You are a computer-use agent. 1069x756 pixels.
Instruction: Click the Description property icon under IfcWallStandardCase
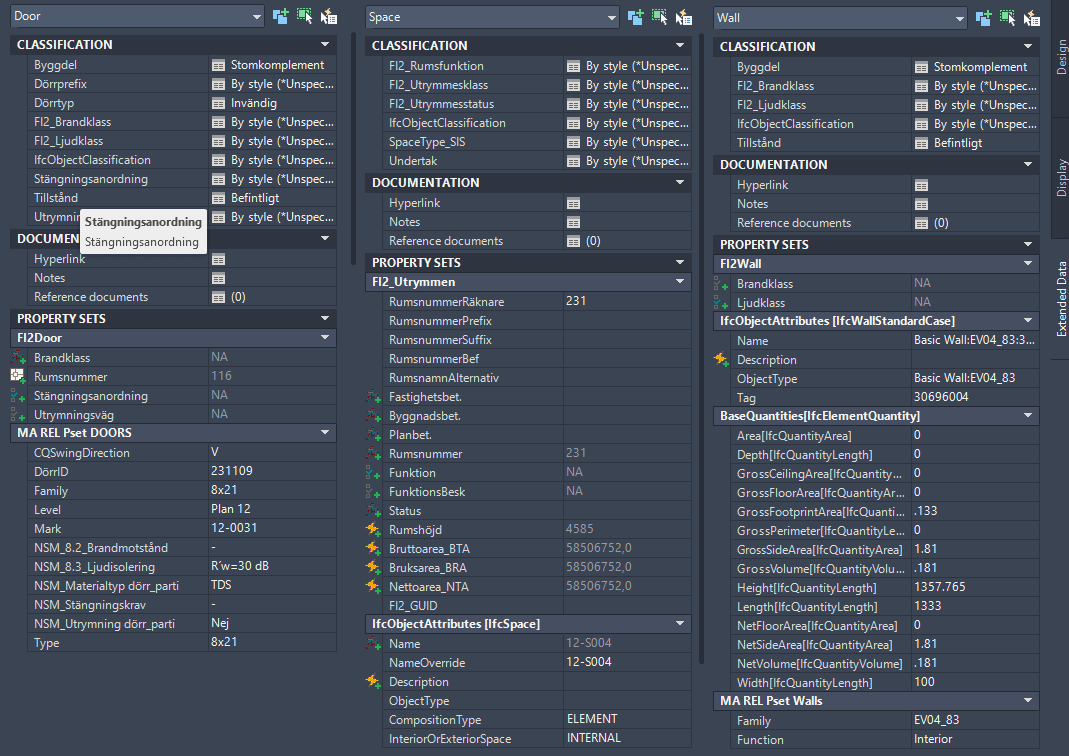pyautogui.click(x=721, y=359)
